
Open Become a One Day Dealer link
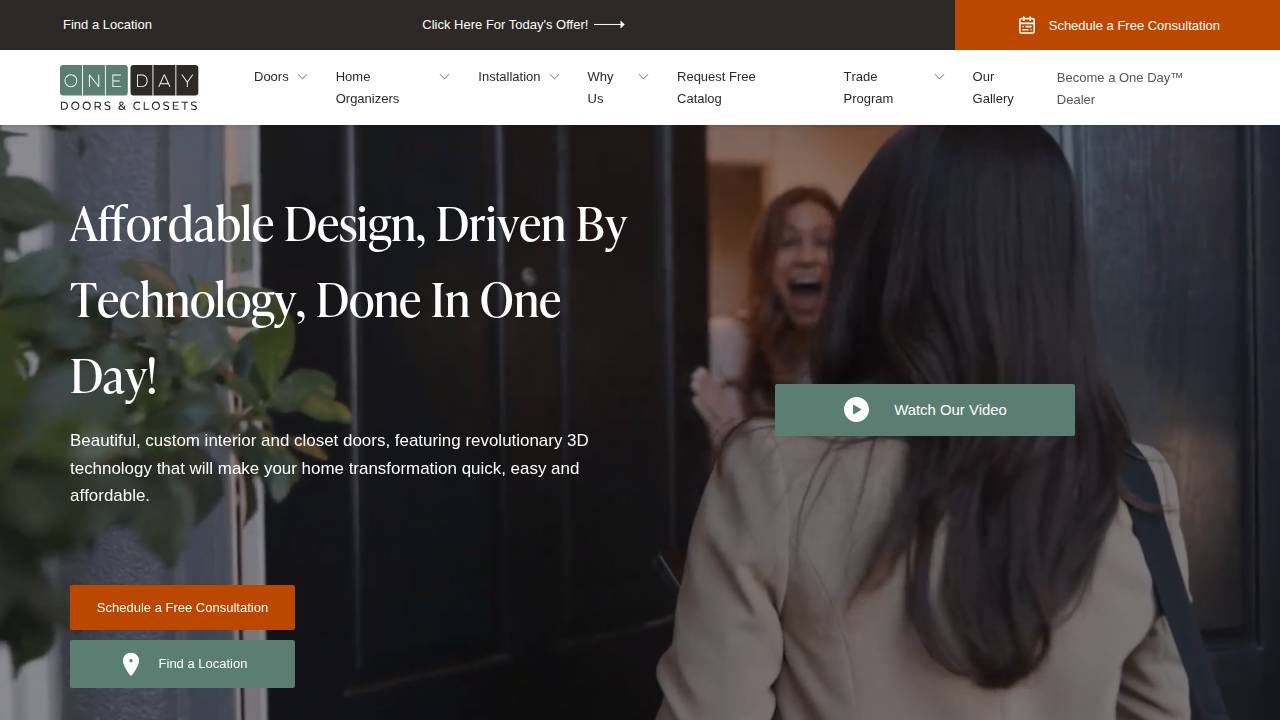[1119, 88]
